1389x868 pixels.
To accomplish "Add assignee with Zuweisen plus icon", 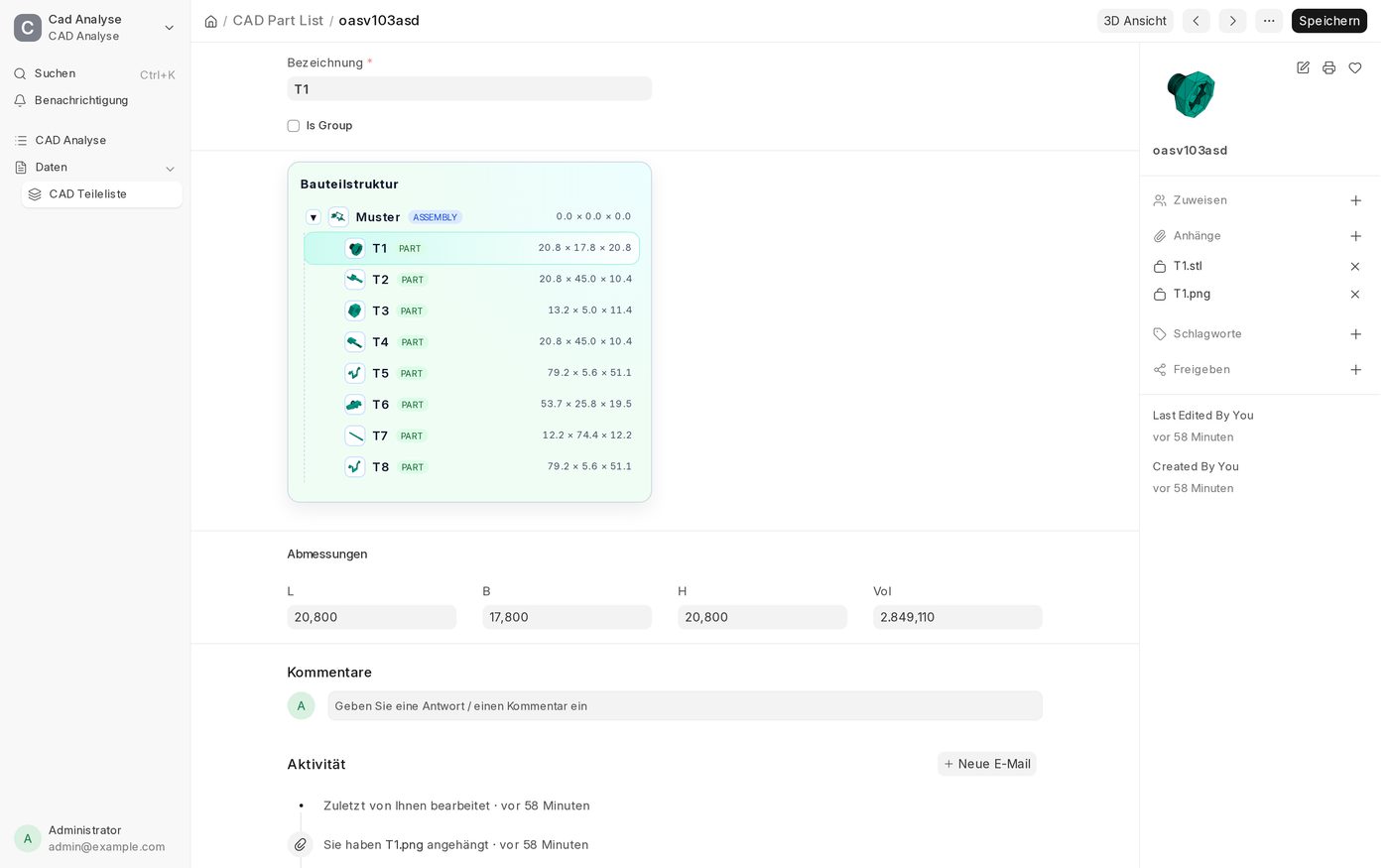I will click(x=1355, y=200).
